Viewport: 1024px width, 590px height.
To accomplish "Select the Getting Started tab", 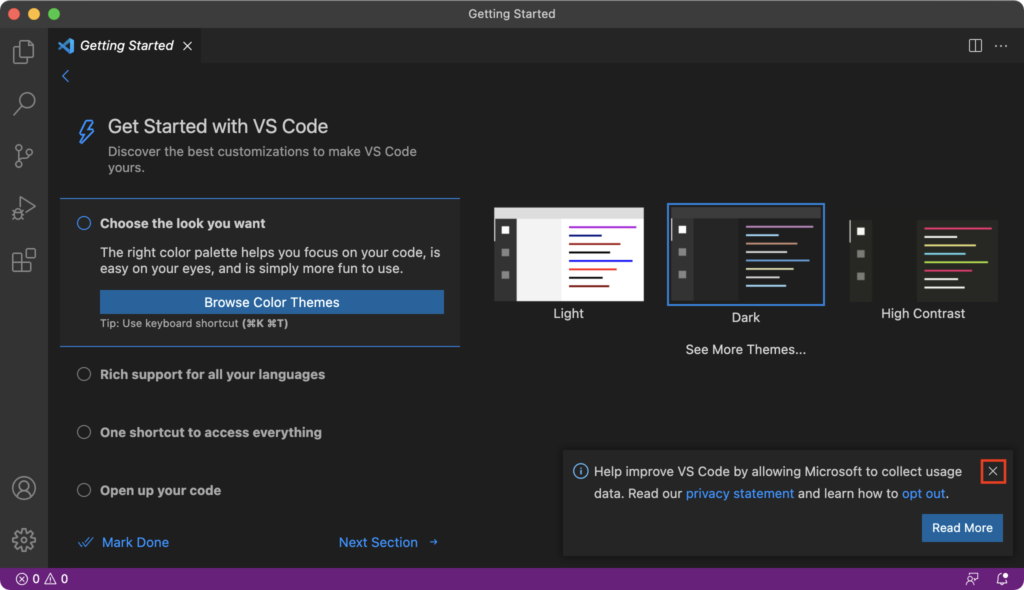I will [x=126, y=46].
